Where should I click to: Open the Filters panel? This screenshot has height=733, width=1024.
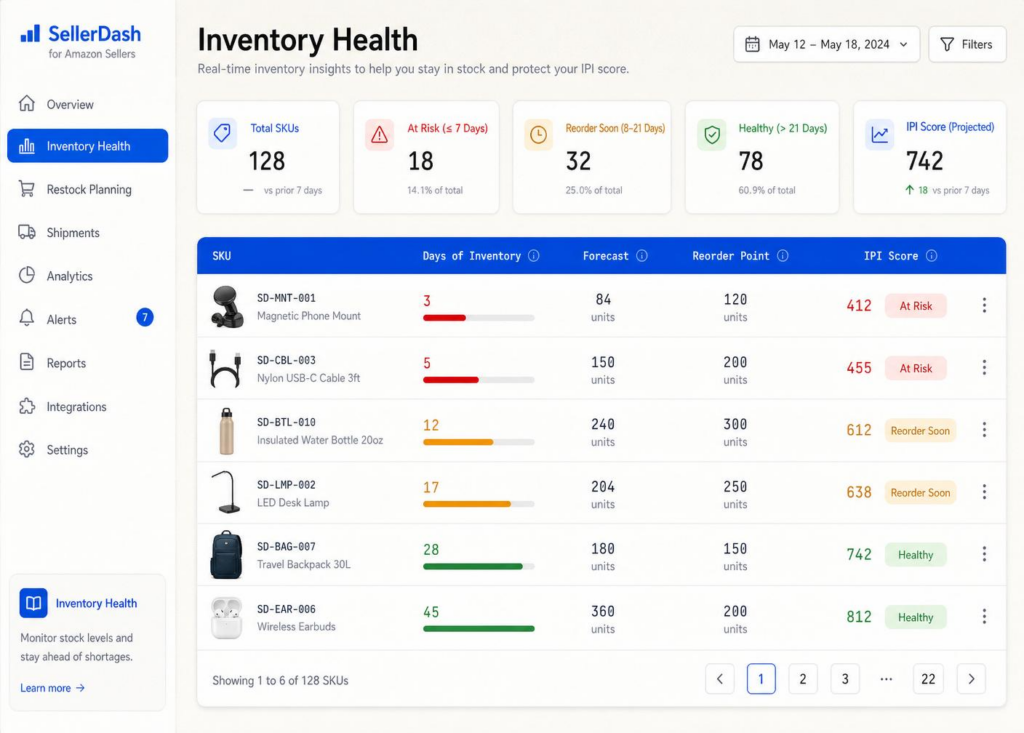(x=967, y=44)
